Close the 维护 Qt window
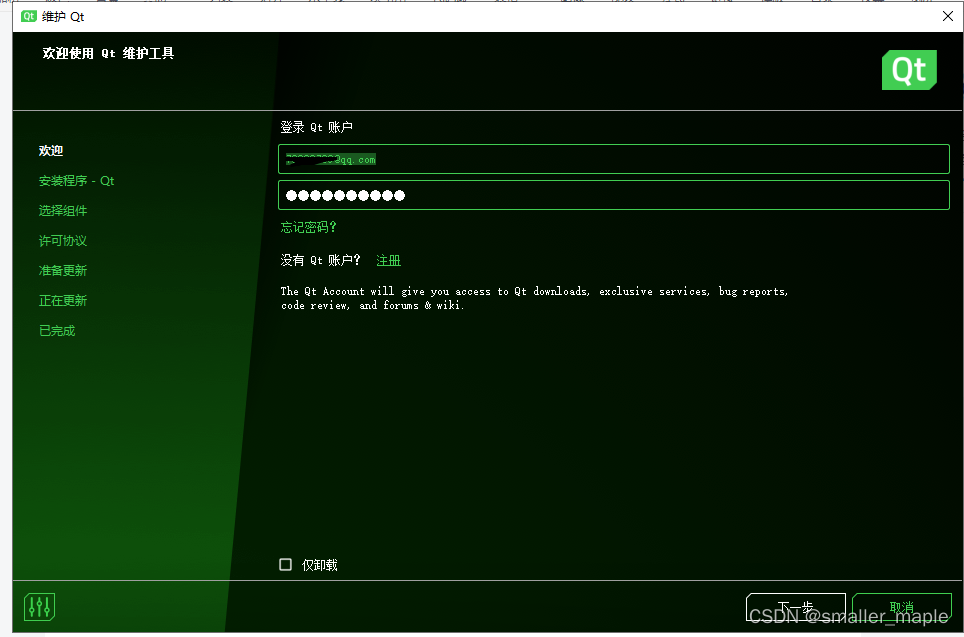964x637 pixels. [947, 16]
